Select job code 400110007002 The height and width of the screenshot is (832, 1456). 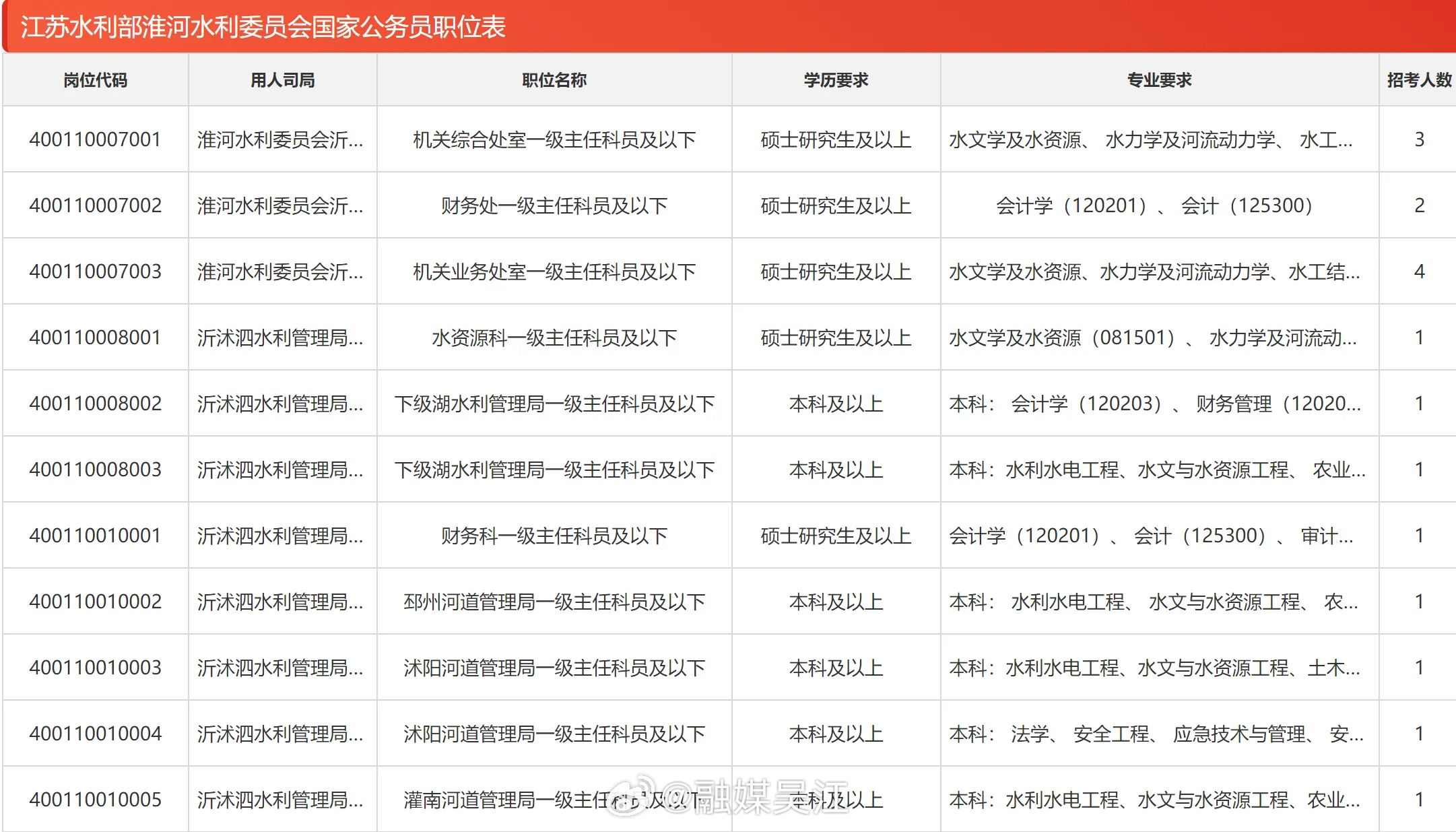pos(96,205)
